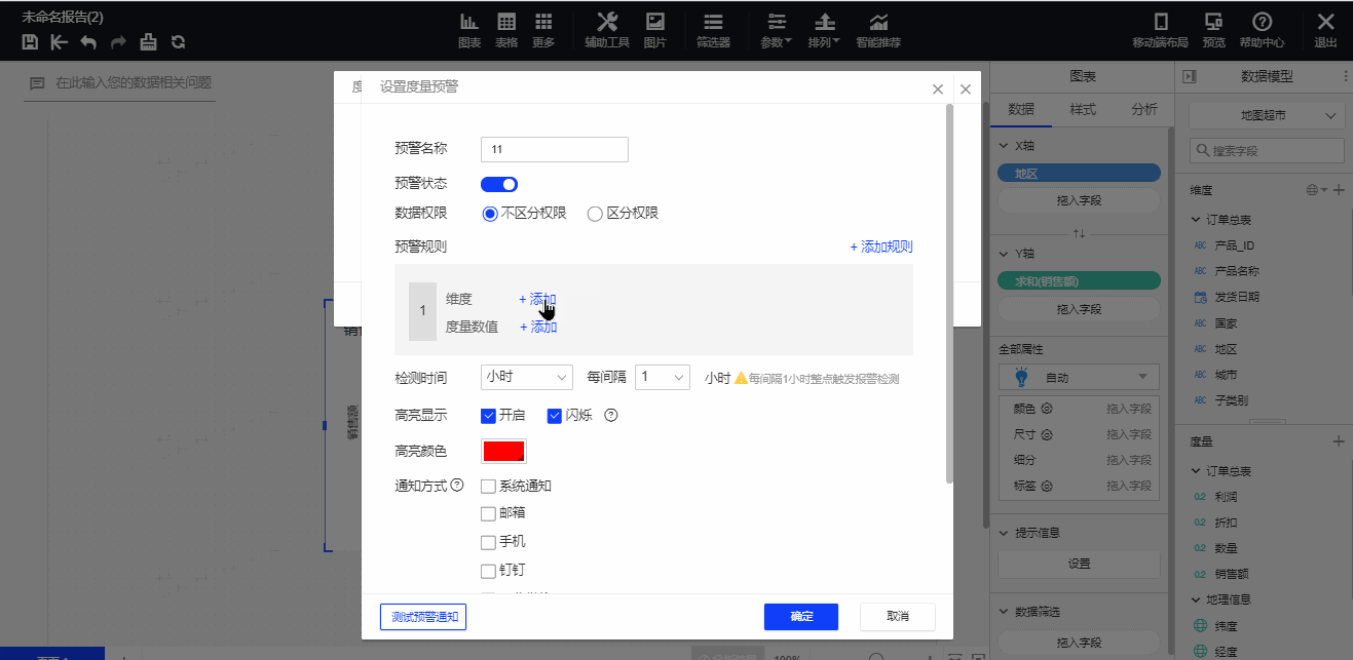Open the 表格 table tool
1353x660 pixels.
507,30
